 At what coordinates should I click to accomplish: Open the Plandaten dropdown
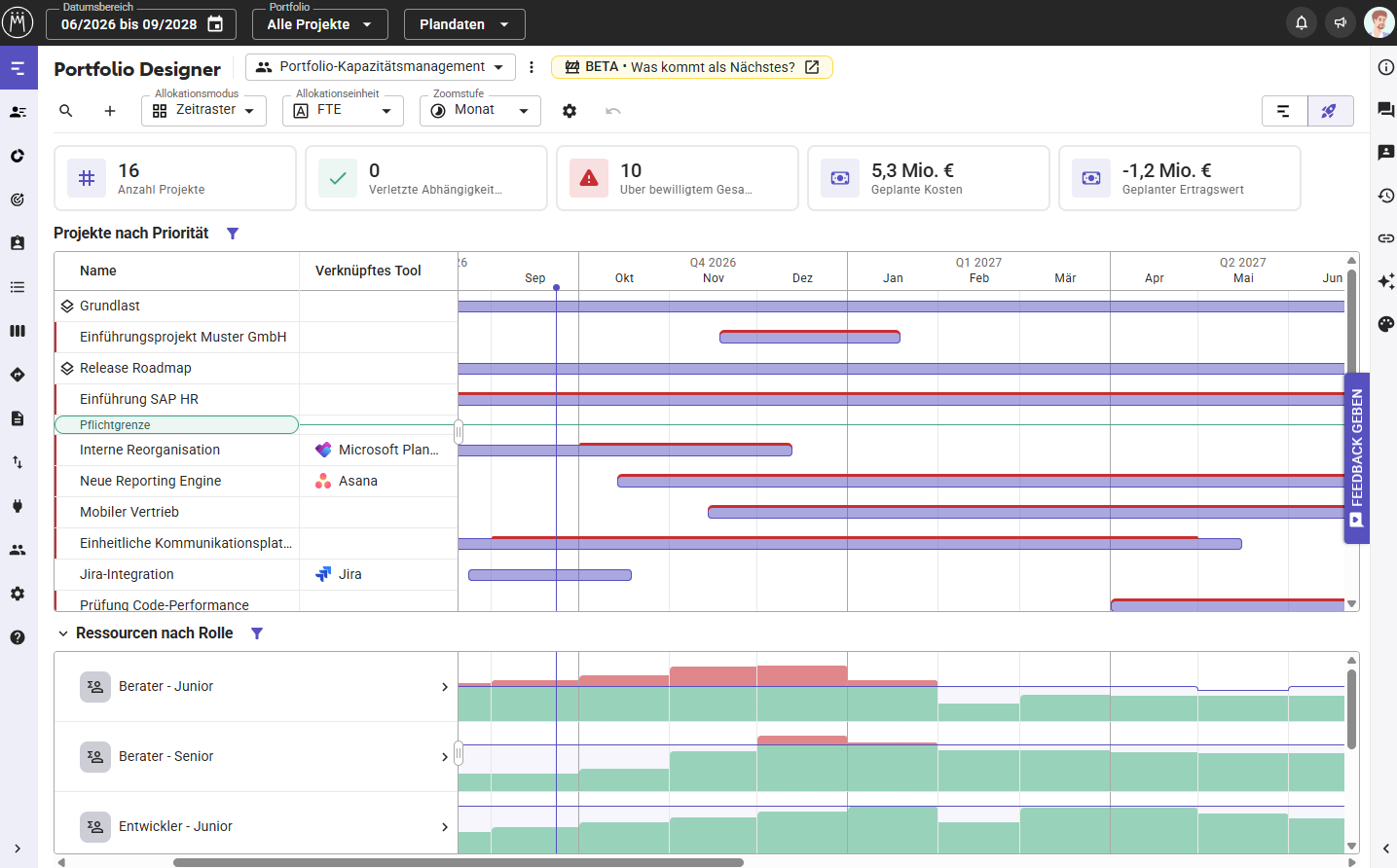464,24
